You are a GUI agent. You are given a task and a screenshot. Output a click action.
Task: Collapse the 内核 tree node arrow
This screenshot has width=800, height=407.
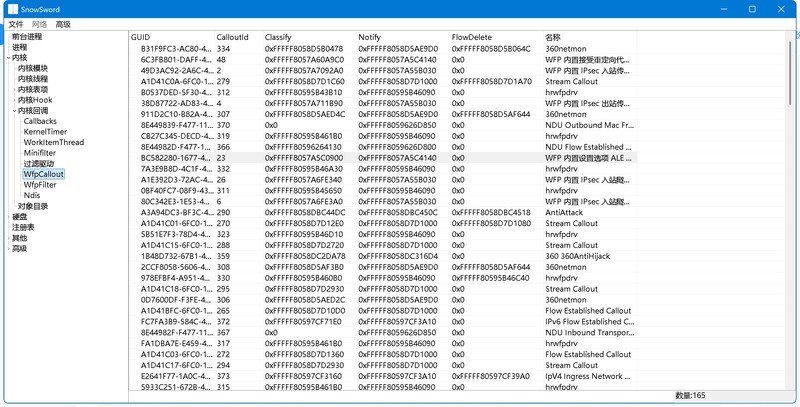click(x=9, y=58)
